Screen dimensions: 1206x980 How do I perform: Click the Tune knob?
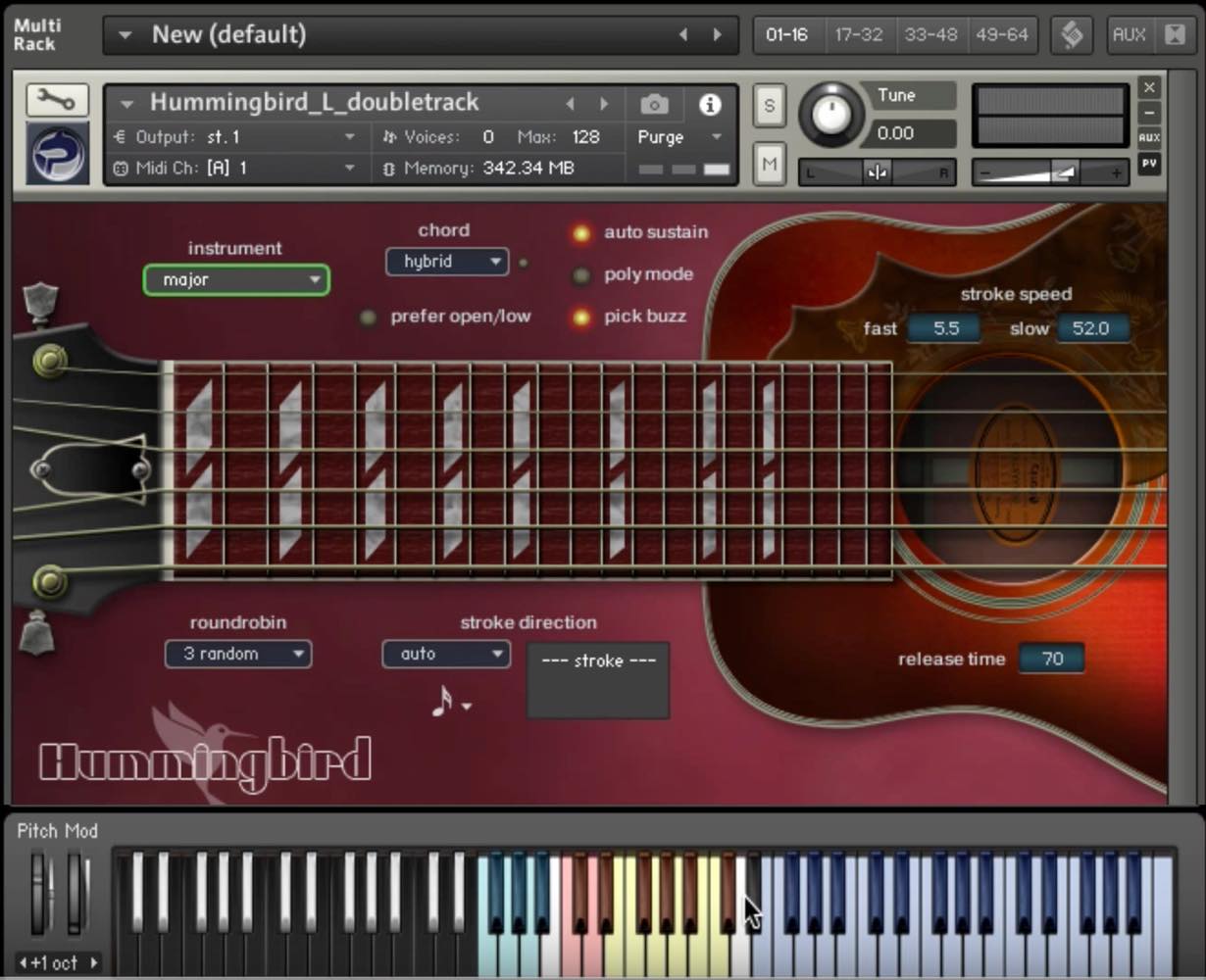[x=831, y=116]
